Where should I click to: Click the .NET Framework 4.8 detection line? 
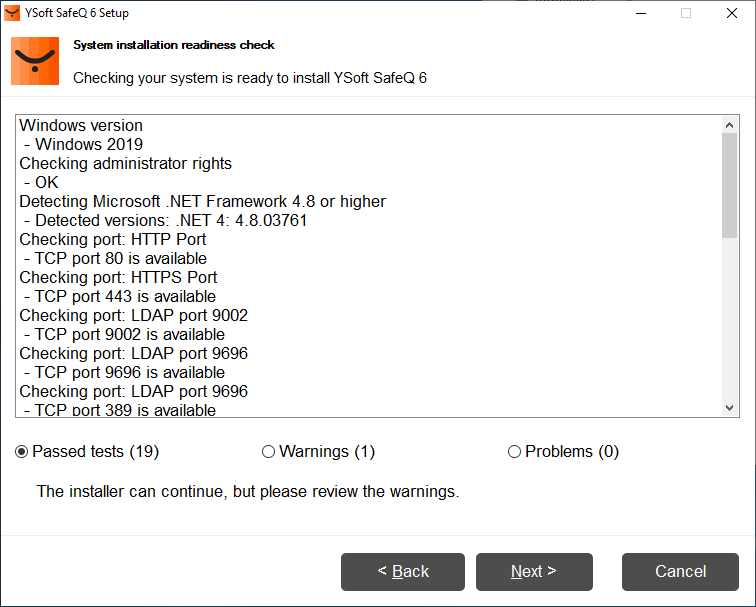pos(202,202)
